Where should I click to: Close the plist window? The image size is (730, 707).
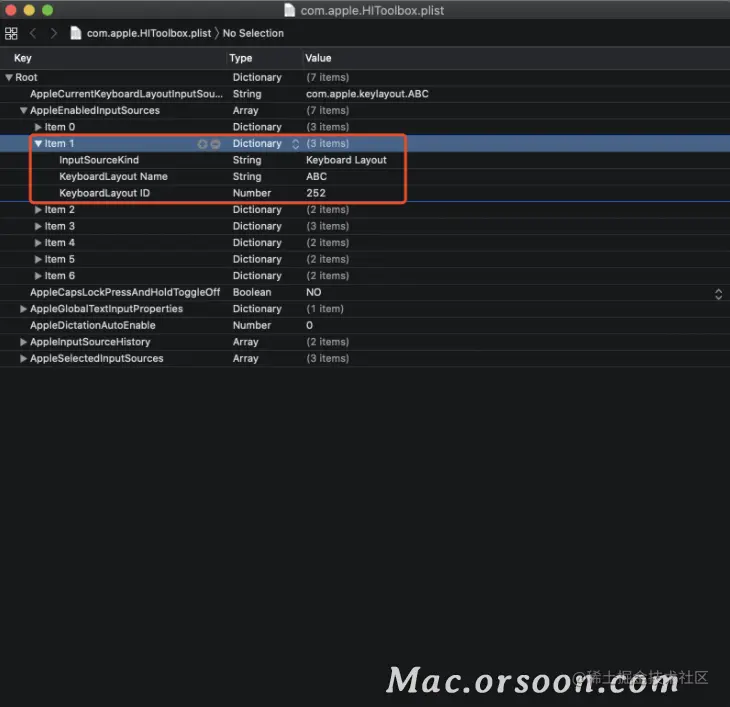11,10
